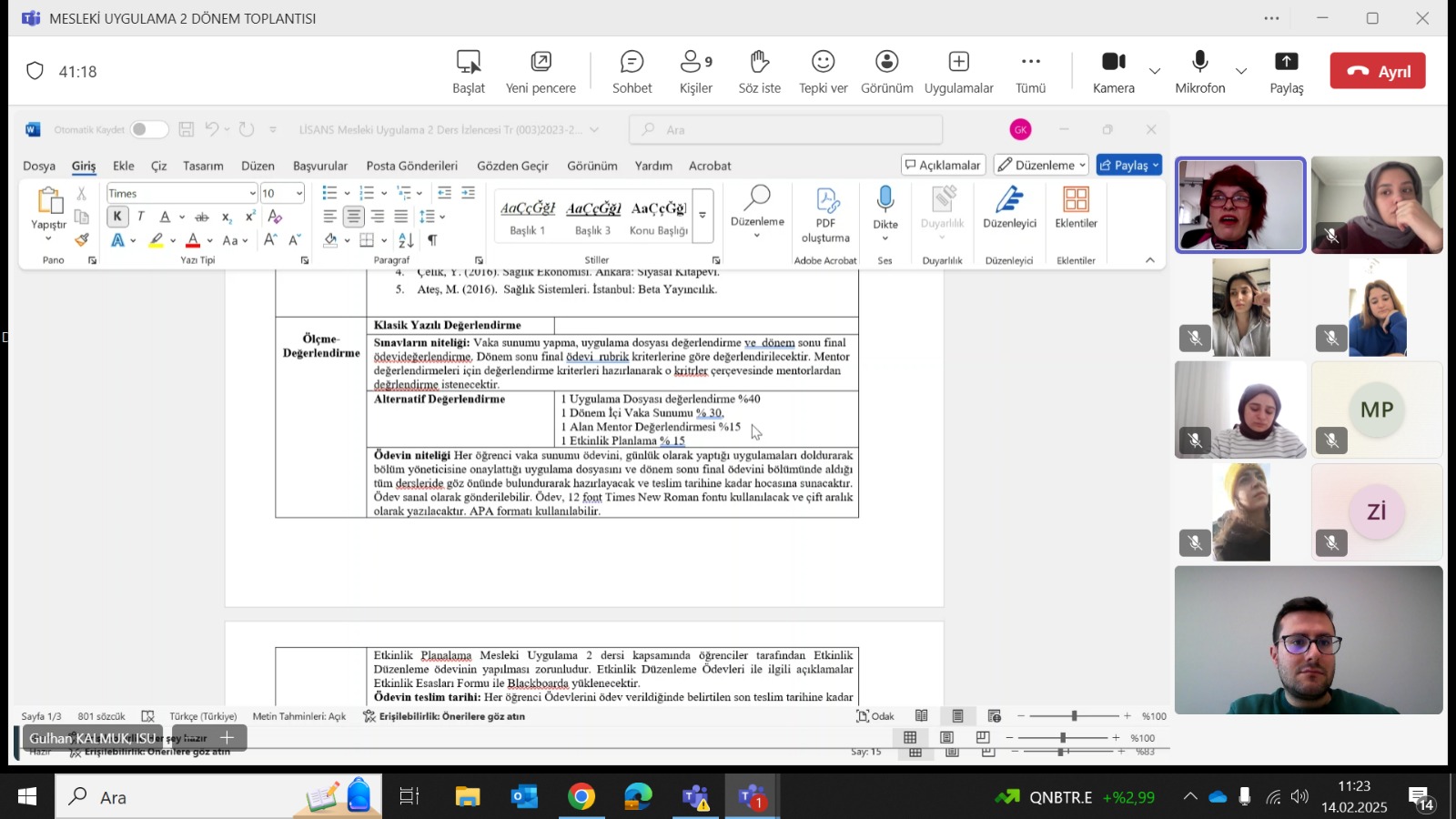
Task: Toggle the Mikrofon mute
Action: [1199, 71]
